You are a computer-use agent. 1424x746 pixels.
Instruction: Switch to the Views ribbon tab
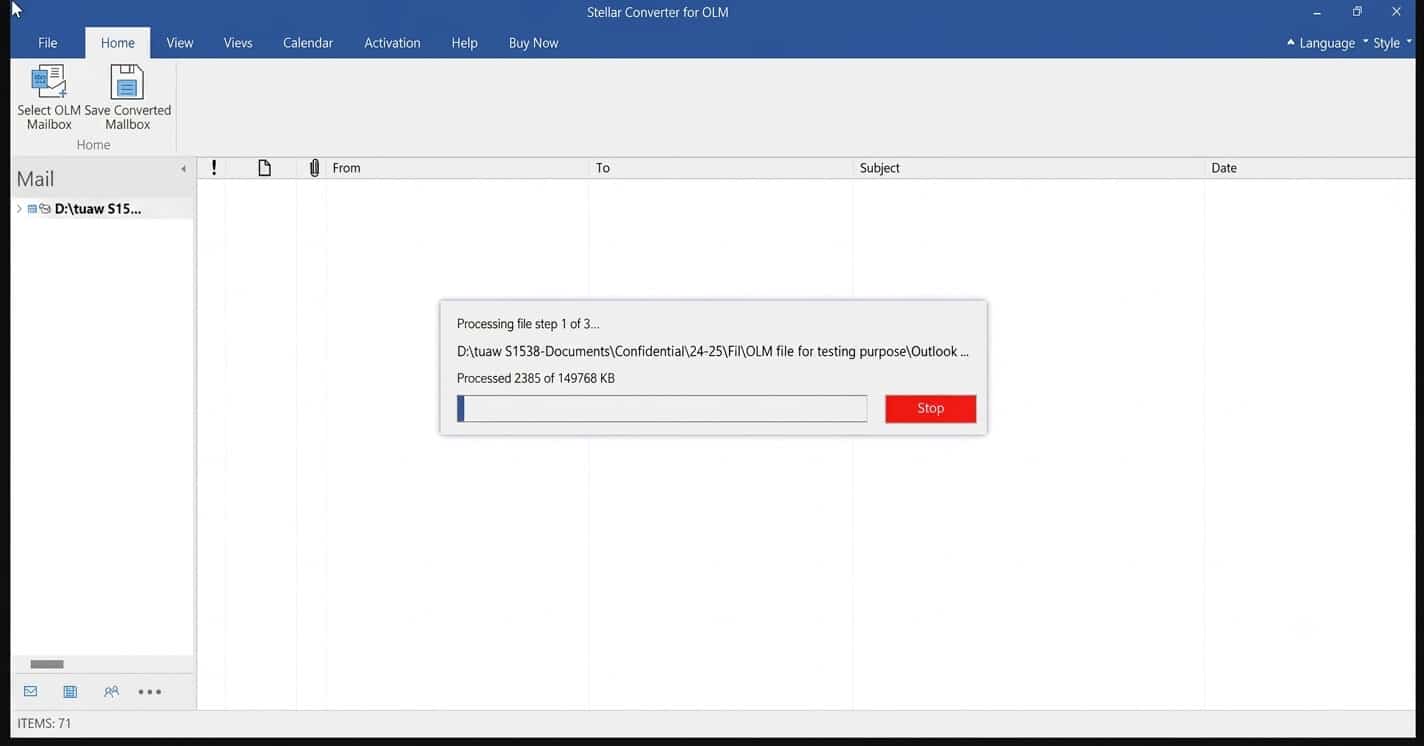click(238, 43)
